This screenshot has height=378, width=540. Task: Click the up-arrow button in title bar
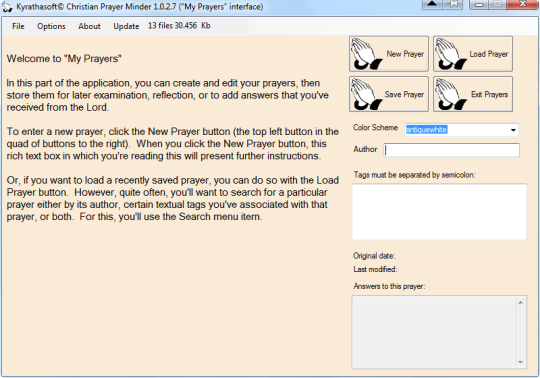(433, 4)
